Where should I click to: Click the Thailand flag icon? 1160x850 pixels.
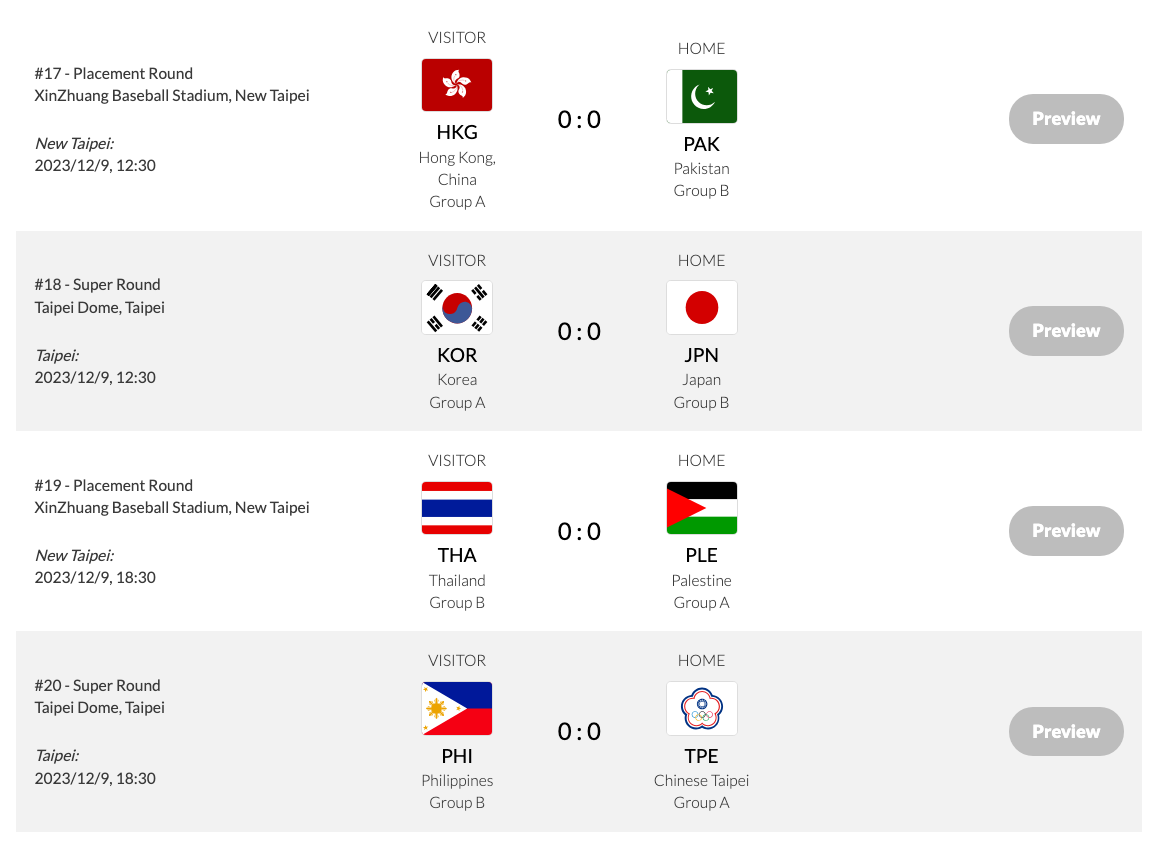[x=457, y=508]
